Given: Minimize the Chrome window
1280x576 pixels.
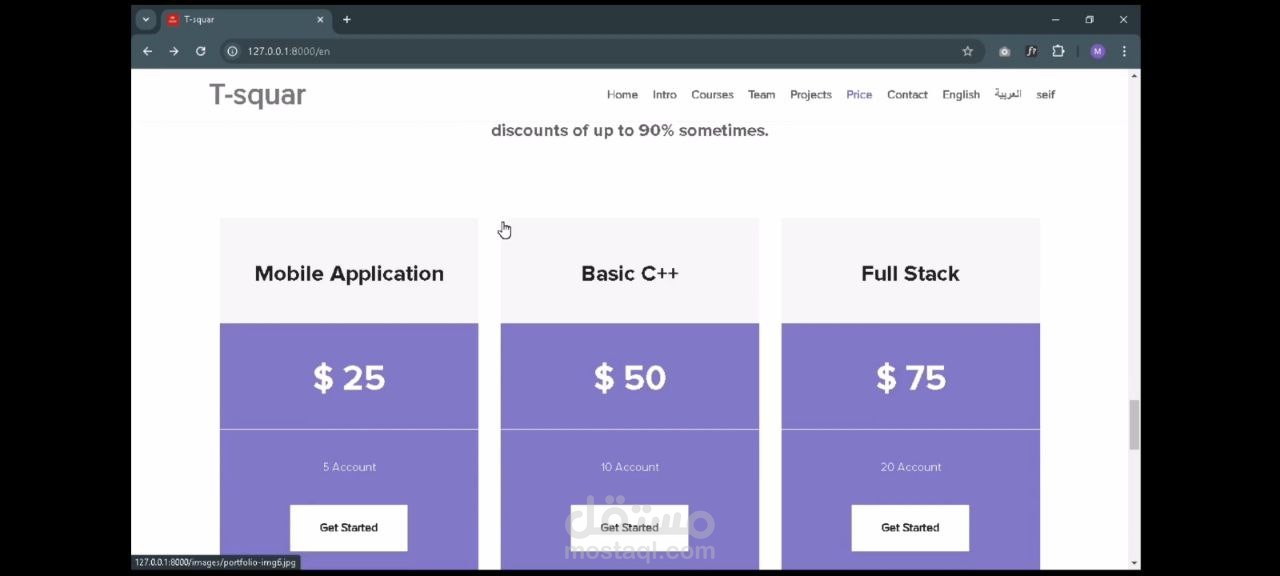Looking at the screenshot, I should coord(1055,20).
